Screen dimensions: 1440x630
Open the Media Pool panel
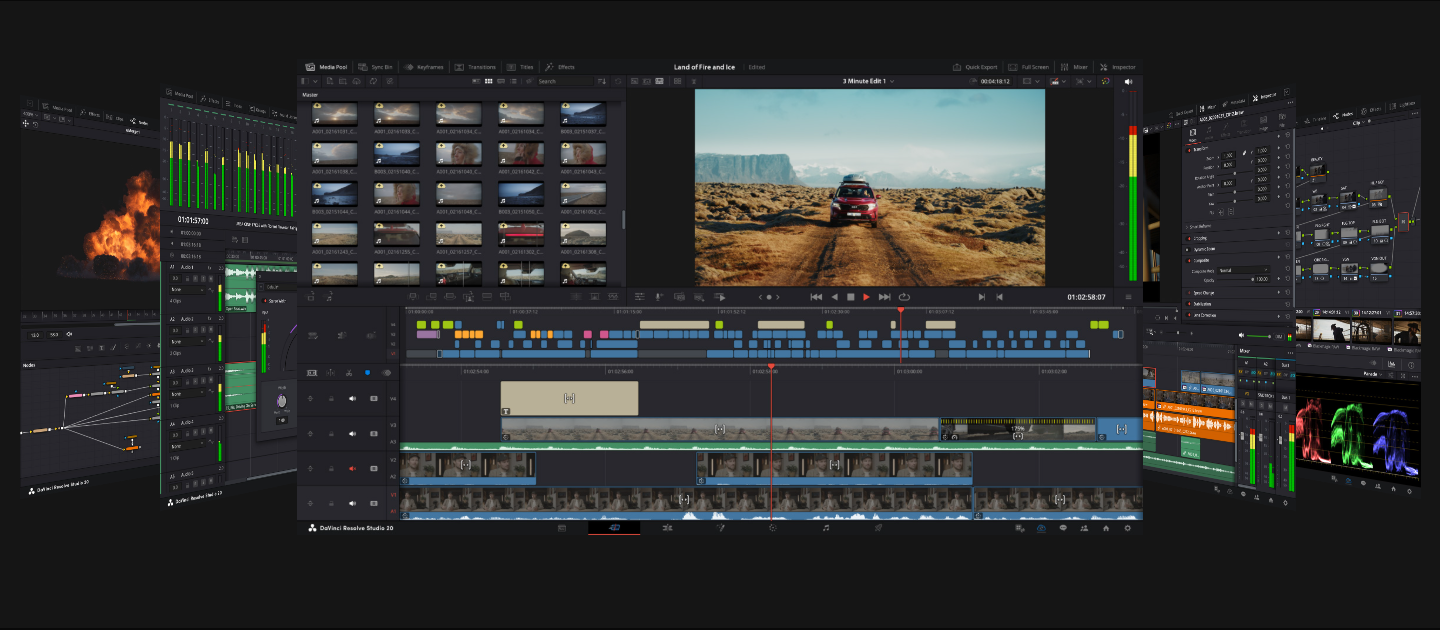coord(327,67)
